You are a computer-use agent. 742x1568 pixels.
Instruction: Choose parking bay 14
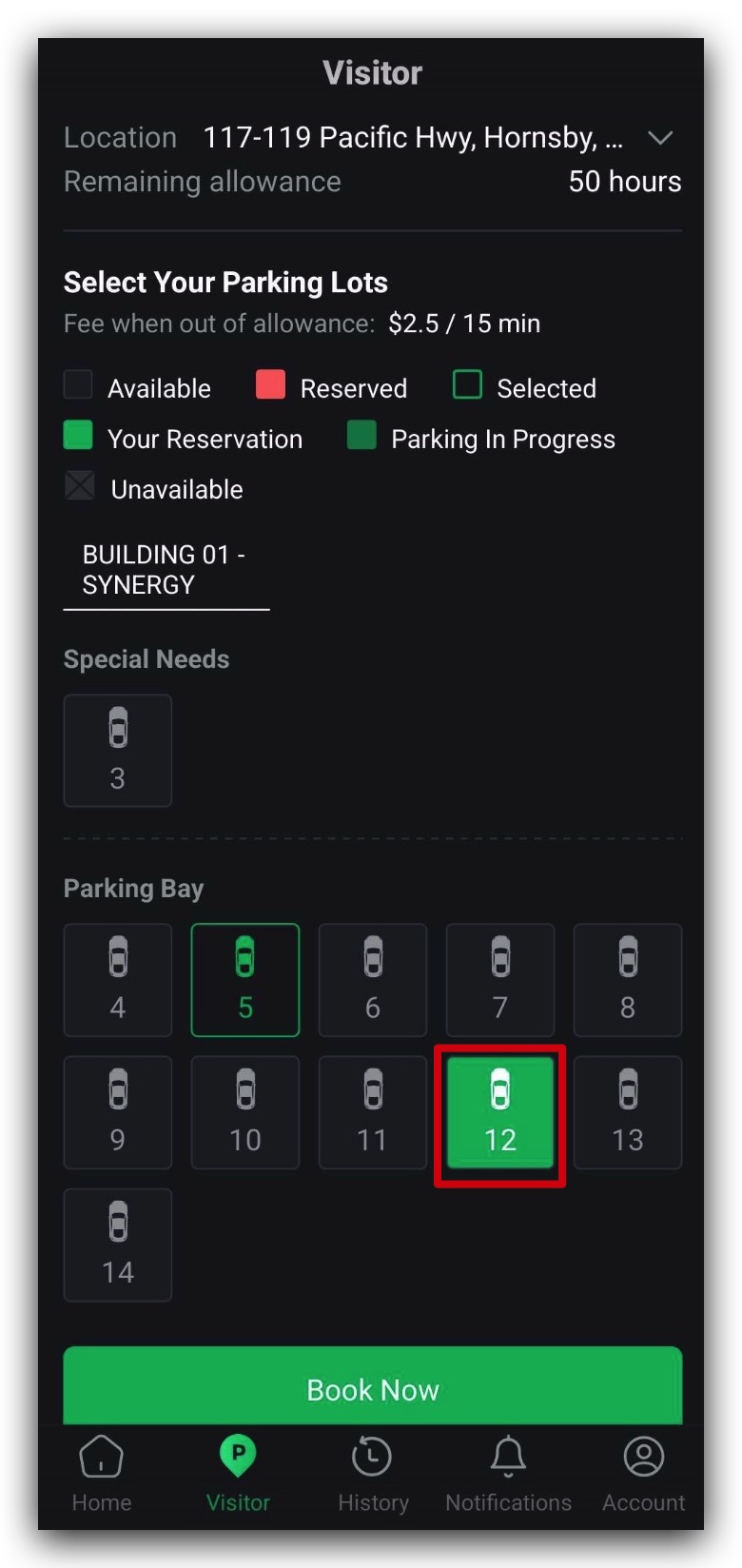[x=118, y=1245]
